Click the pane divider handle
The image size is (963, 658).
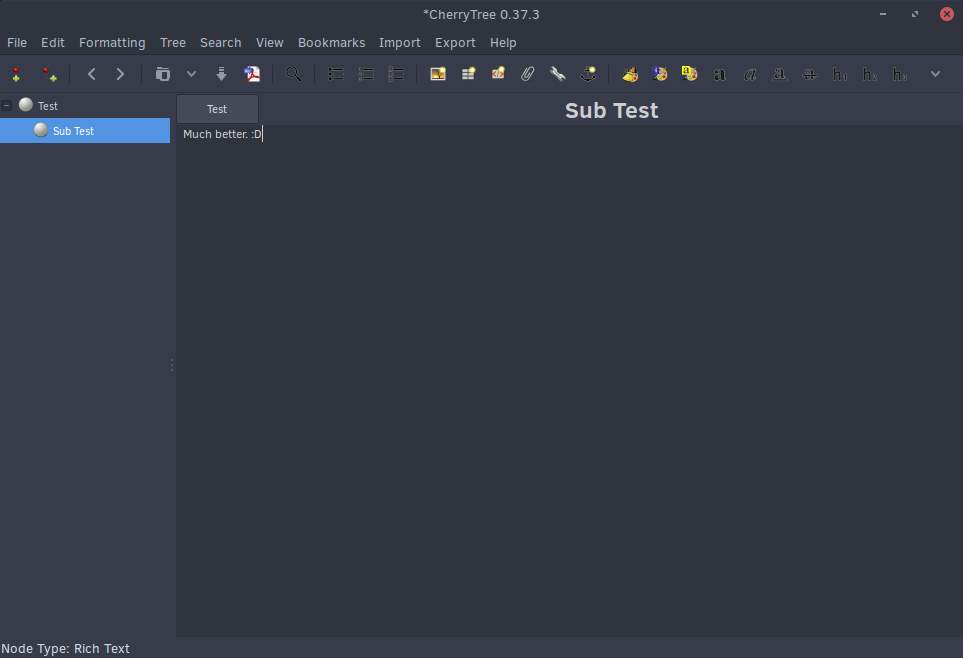(172, 365)
